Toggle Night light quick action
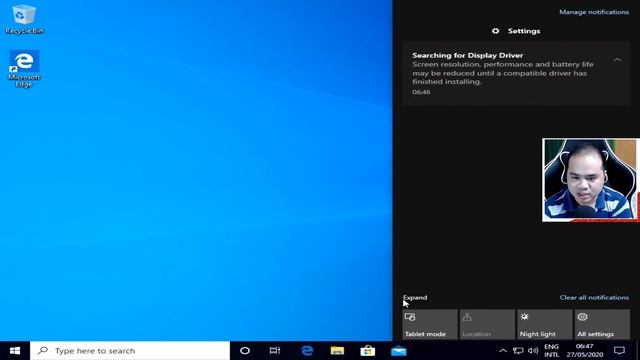640x360 pixels. click(545, 324)
